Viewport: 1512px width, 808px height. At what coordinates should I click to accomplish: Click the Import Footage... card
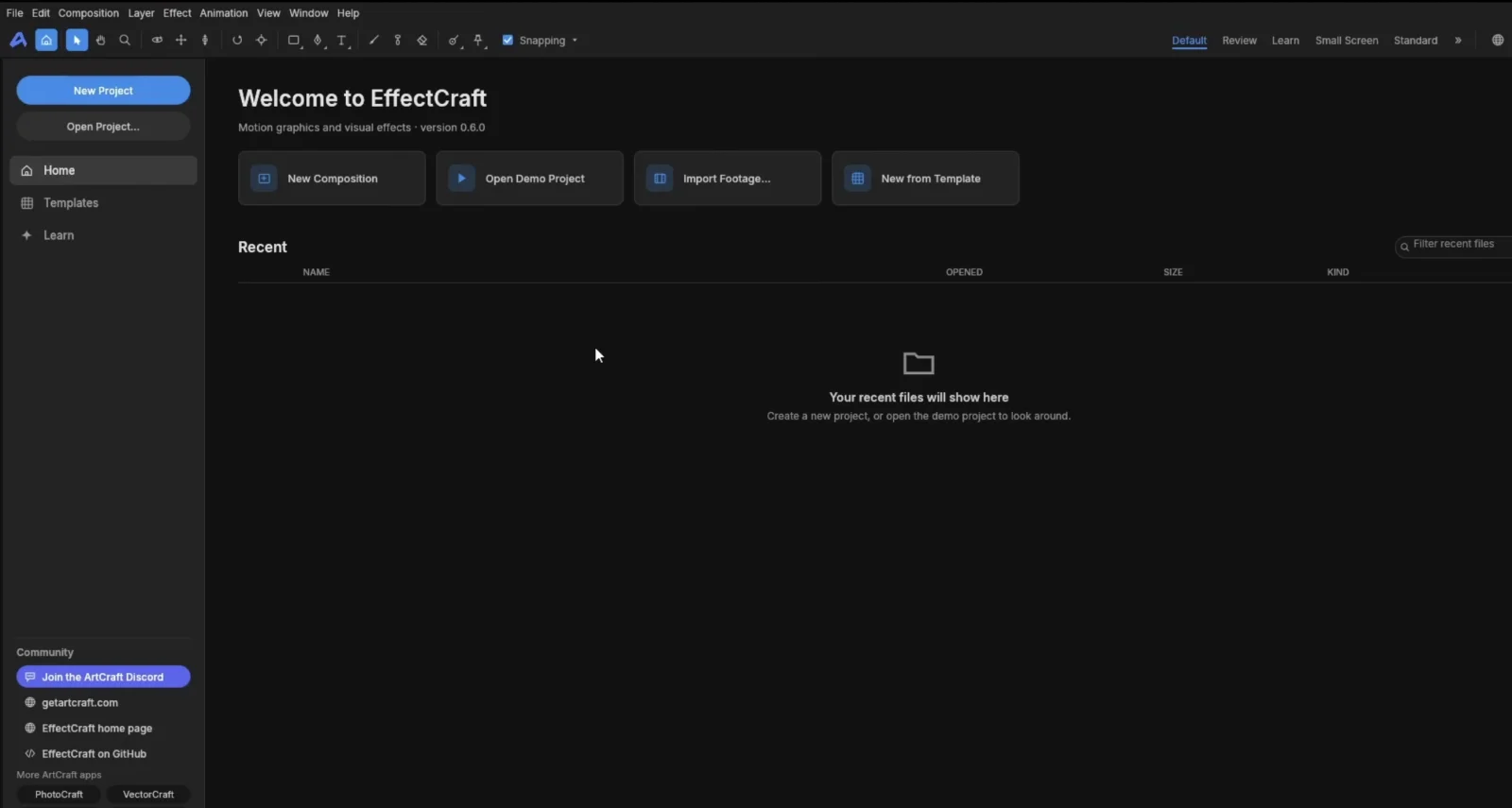(727, 178)
